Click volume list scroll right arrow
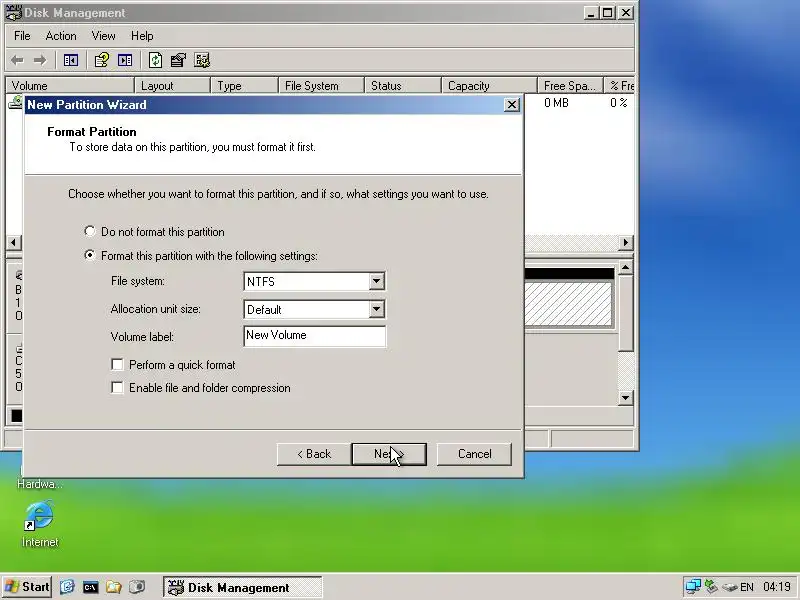 point(626,242)
